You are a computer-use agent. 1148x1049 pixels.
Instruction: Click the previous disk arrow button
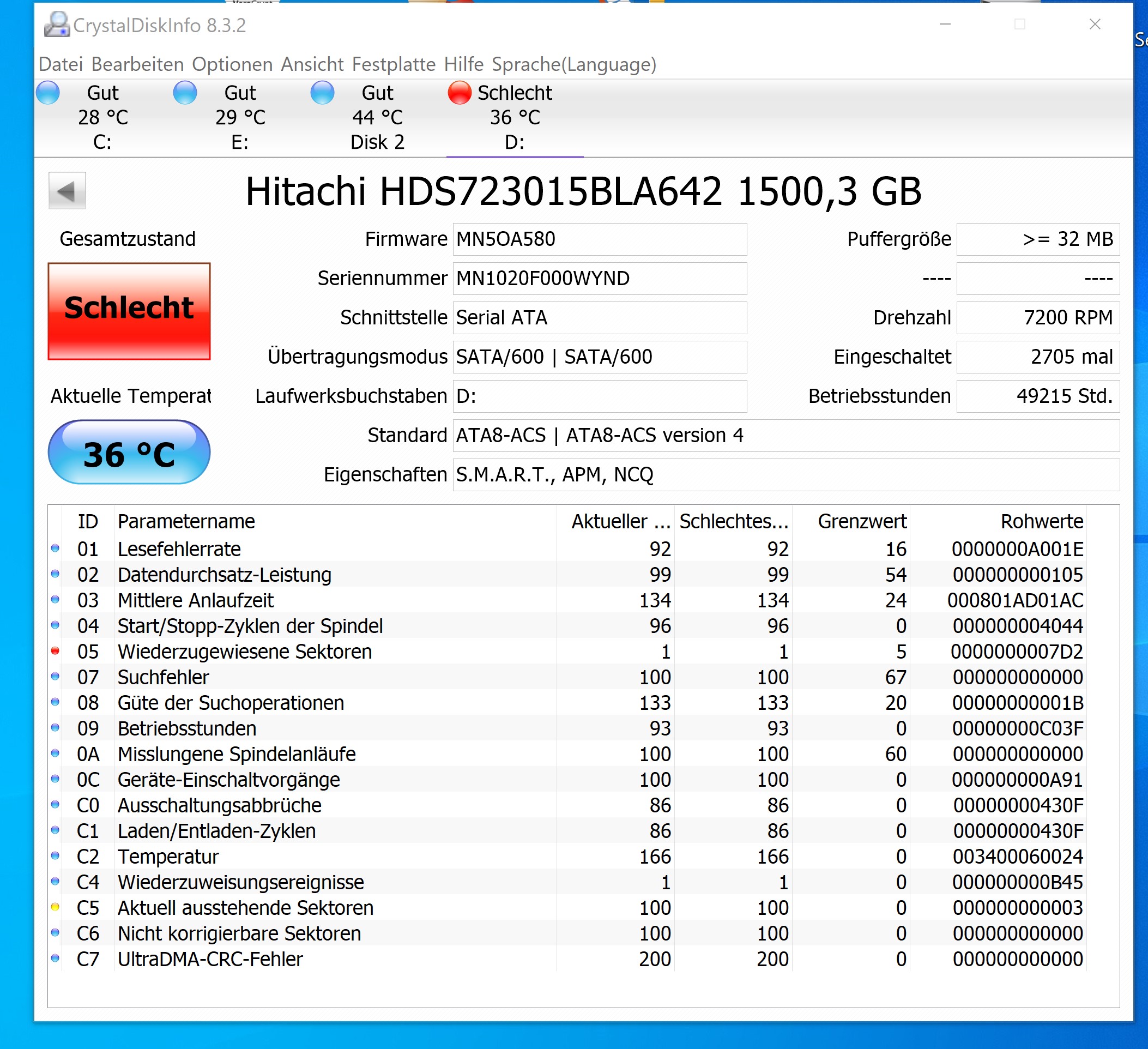[67, 191]
